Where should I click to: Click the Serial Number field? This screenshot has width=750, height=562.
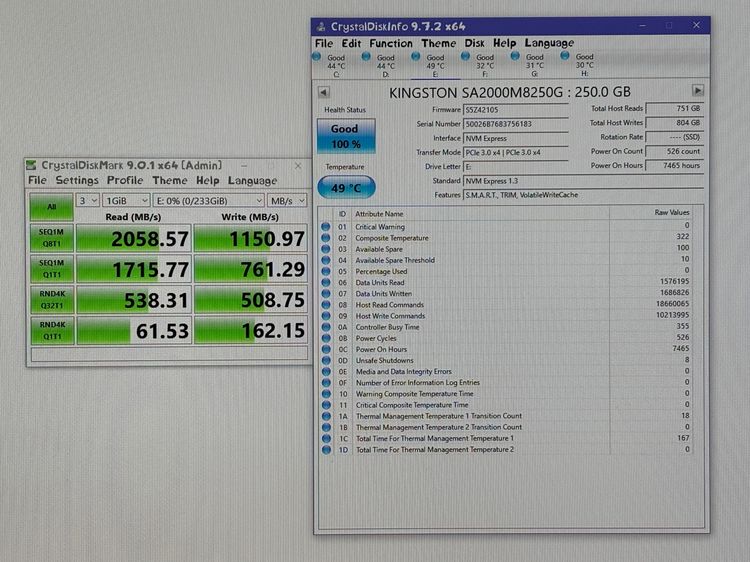[x=516, y=124]
